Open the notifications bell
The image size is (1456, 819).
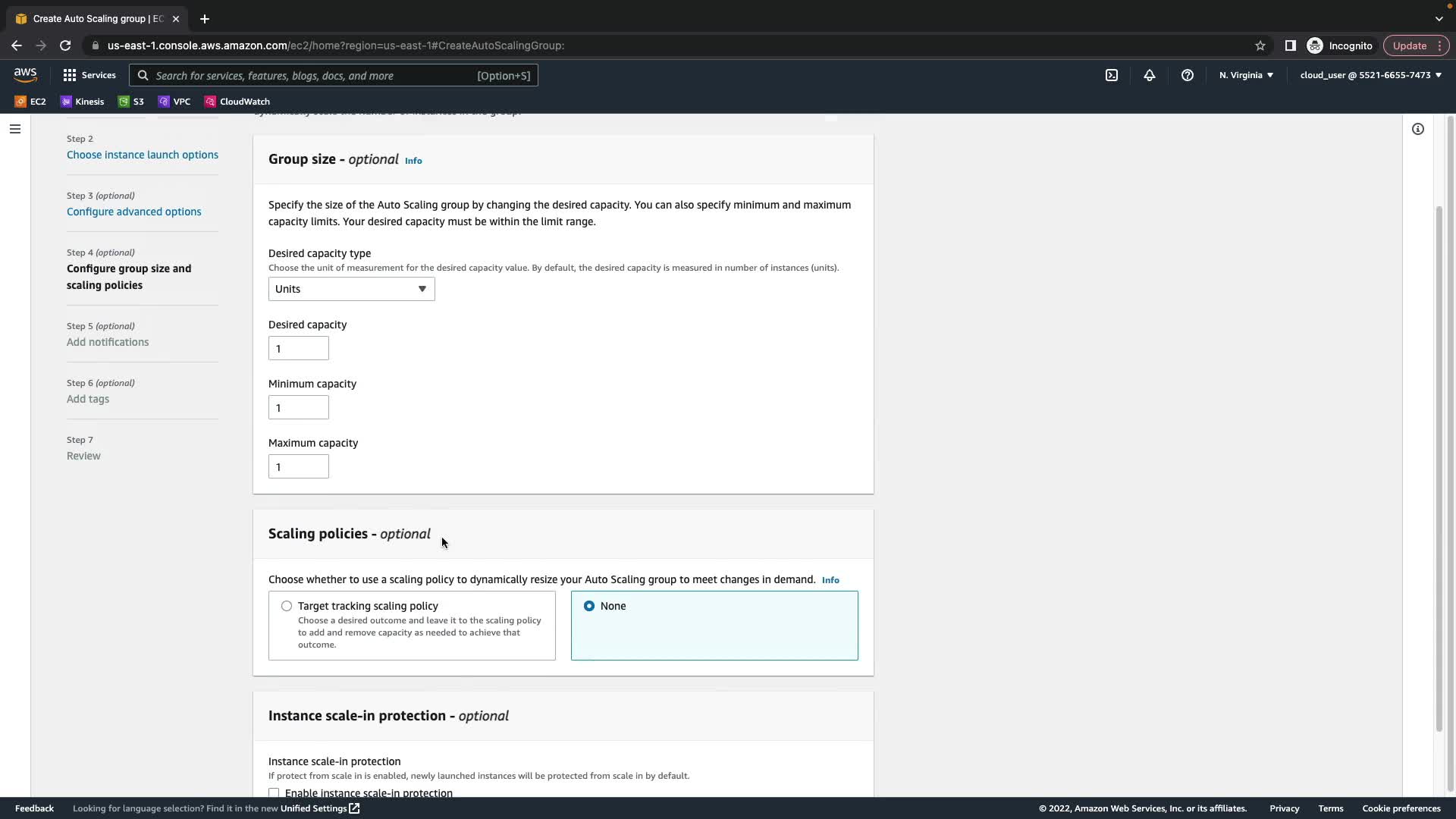coord(1149,75)
